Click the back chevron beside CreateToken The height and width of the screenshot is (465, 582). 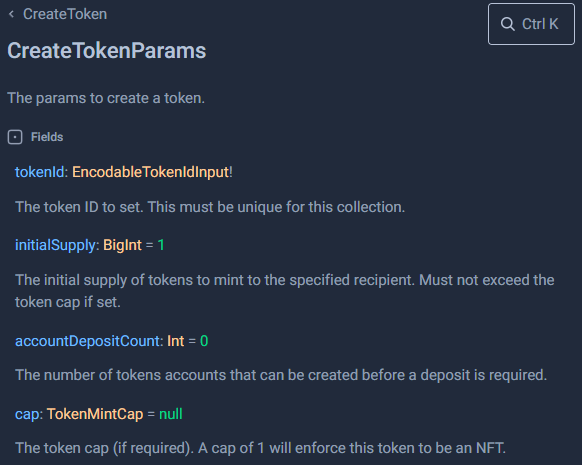12,14
